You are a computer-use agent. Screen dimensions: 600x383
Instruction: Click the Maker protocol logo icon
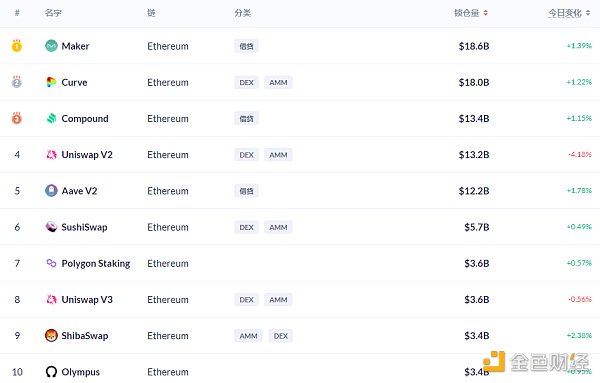coord(51,46)
